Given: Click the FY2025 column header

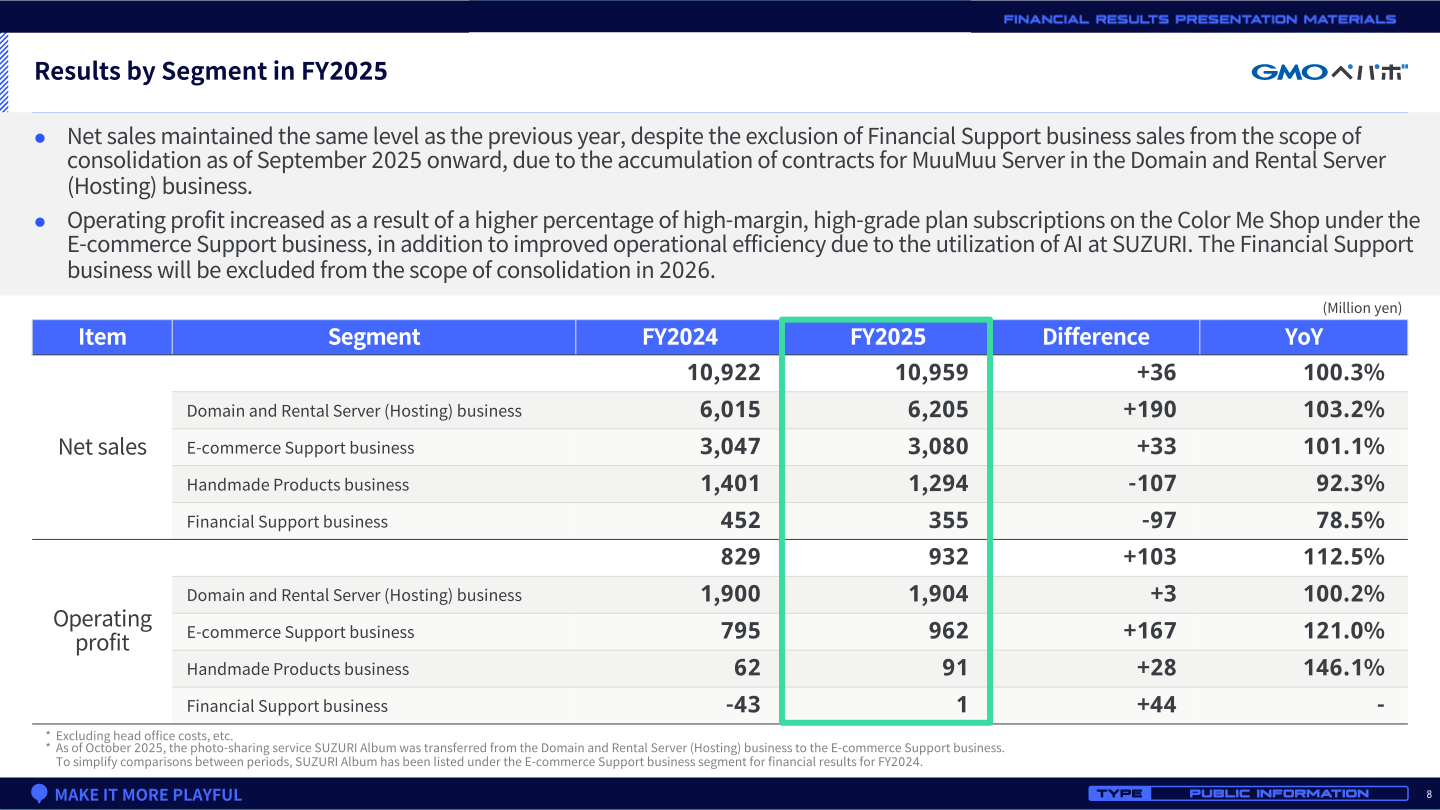Looking at the screenshot, I should 888,337.
